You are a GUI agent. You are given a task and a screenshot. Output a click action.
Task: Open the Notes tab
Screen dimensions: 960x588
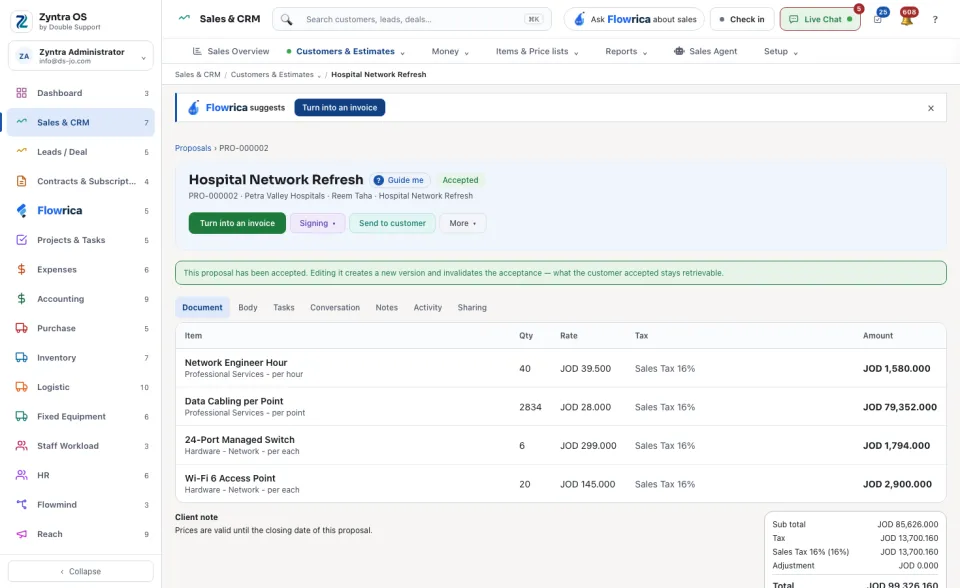tap(386, 307)
